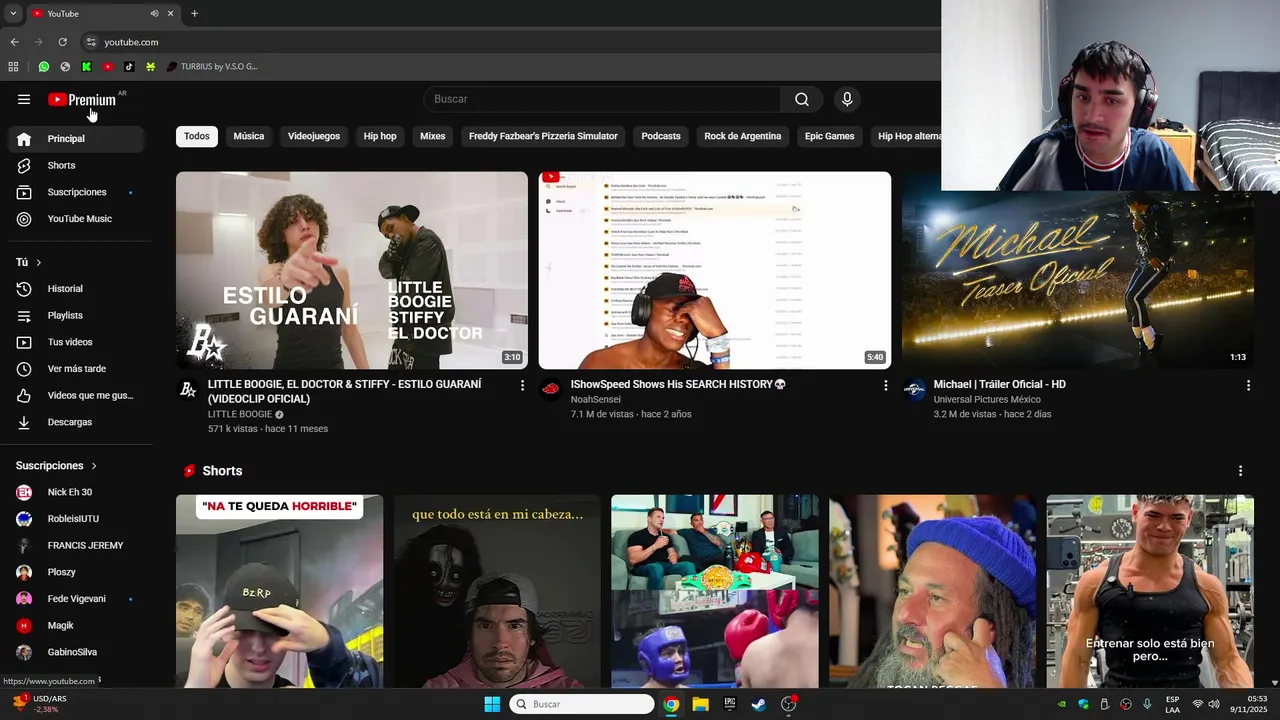
Task: Open Historial in the sidebar
Action: click(76, 289)
